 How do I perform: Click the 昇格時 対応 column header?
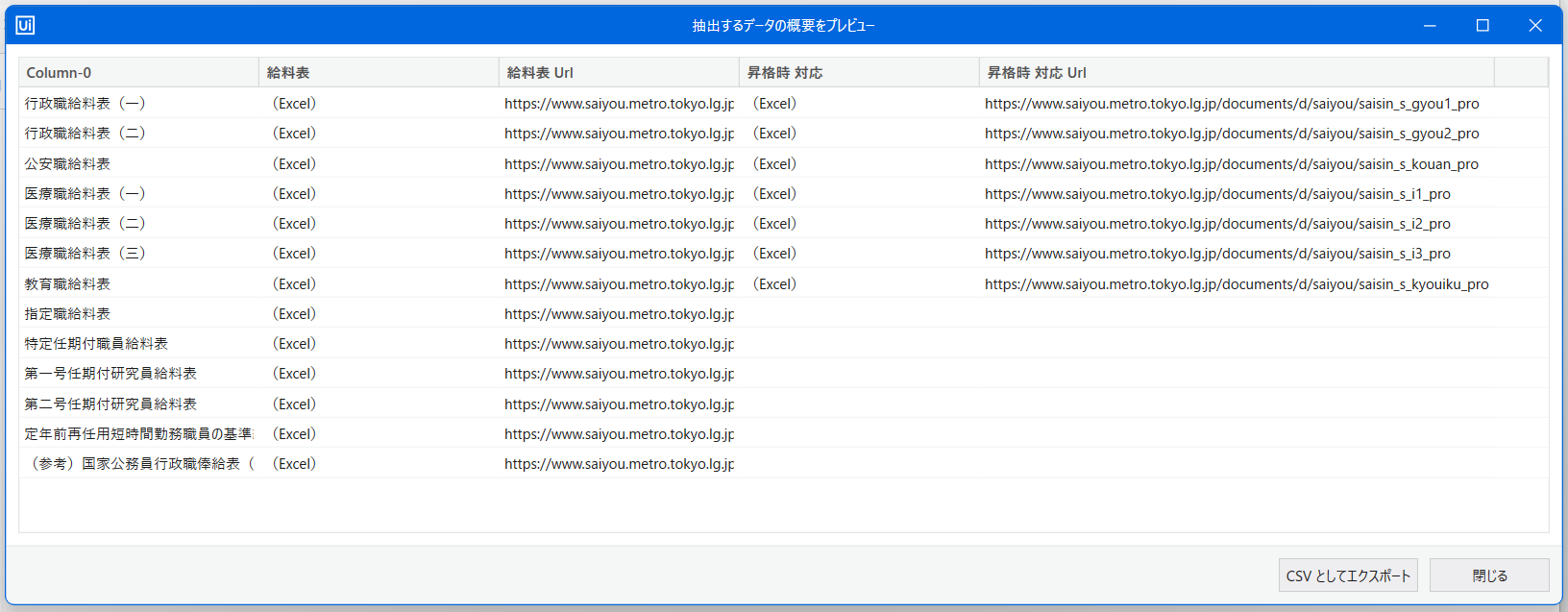[x=859, y=73]
